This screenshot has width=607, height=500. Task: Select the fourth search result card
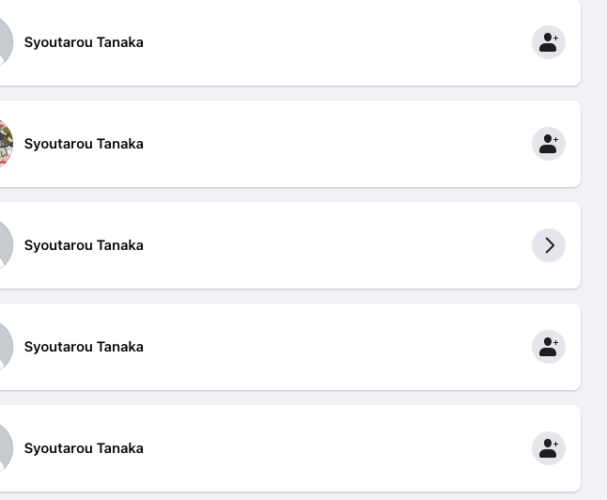(x=290, y=347)
